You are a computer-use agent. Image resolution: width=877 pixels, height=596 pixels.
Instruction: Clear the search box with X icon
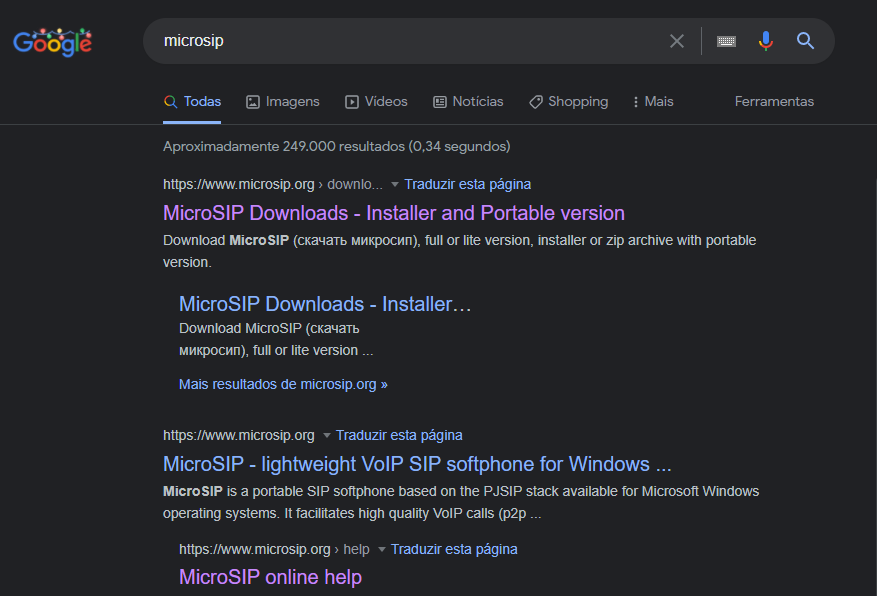point(677,41)
